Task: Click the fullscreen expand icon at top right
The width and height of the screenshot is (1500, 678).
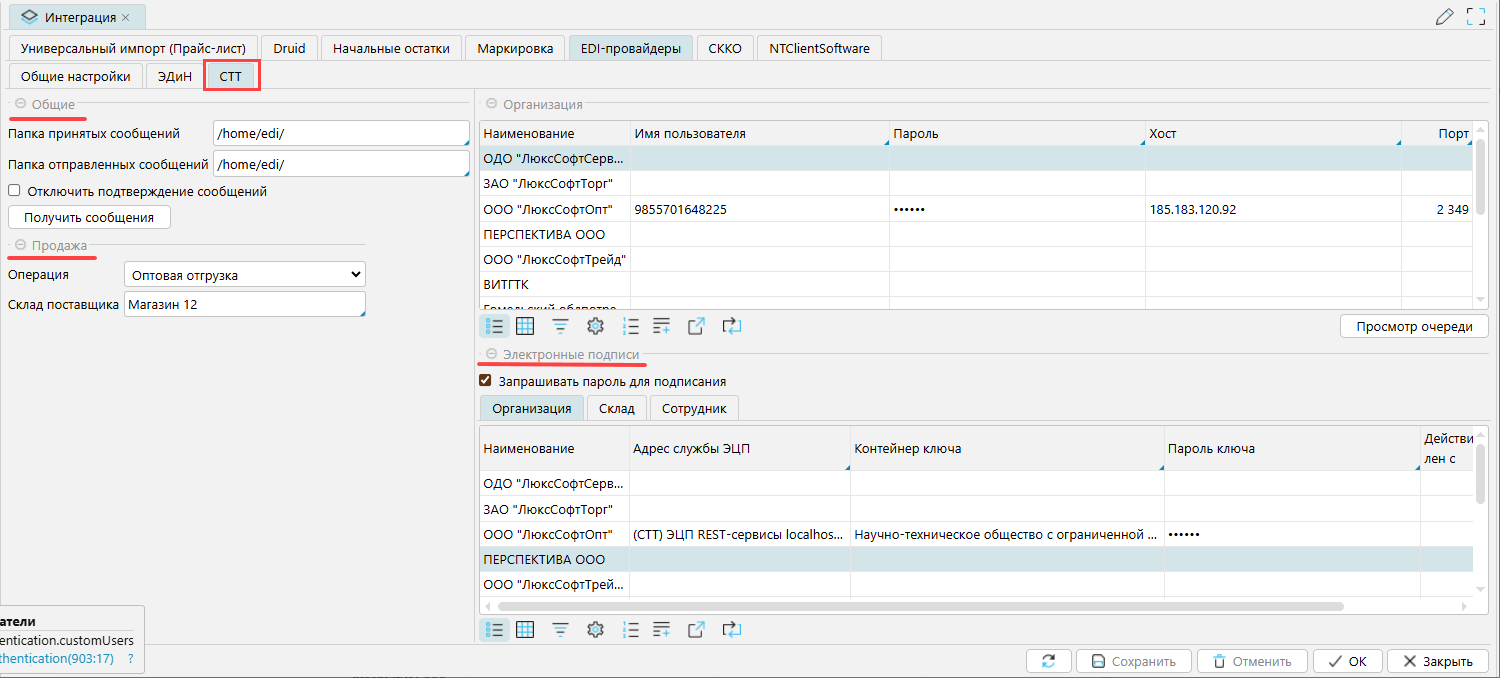Action: [1475, 16]
